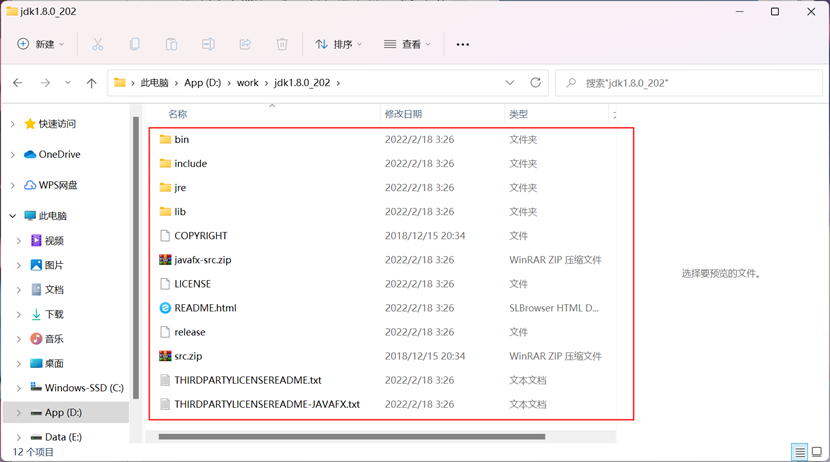
Task: Select 桌面 in the navigation pane
Action: (x=54, y=364)
